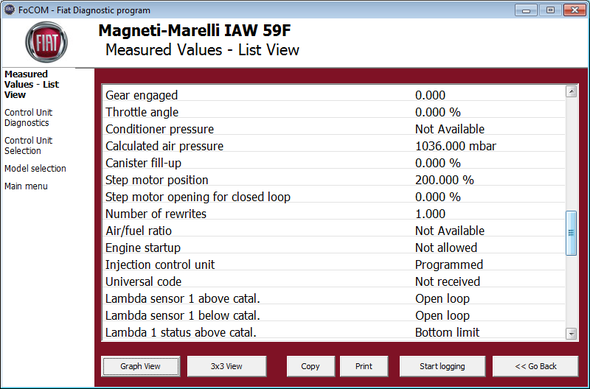
Task: Open Measured Values - List View sidebar item
Action: pos(32,84)
